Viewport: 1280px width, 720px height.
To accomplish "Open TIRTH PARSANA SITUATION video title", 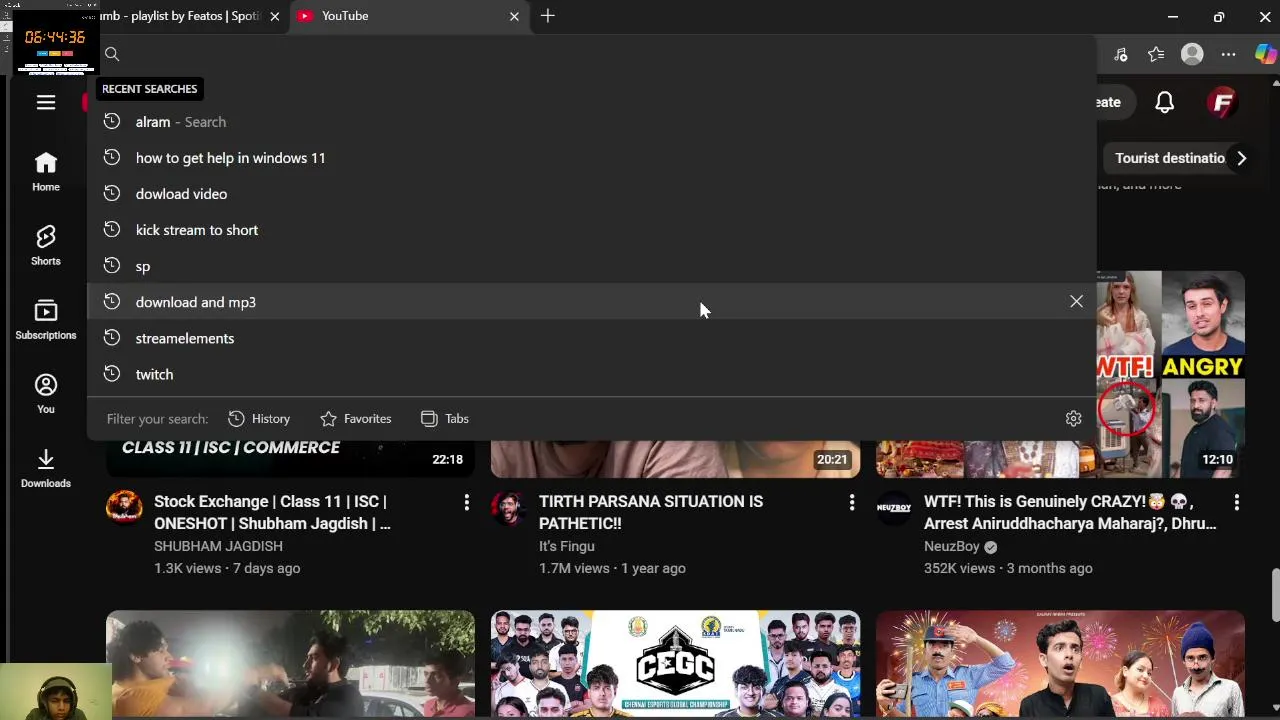I will point(651,512).
